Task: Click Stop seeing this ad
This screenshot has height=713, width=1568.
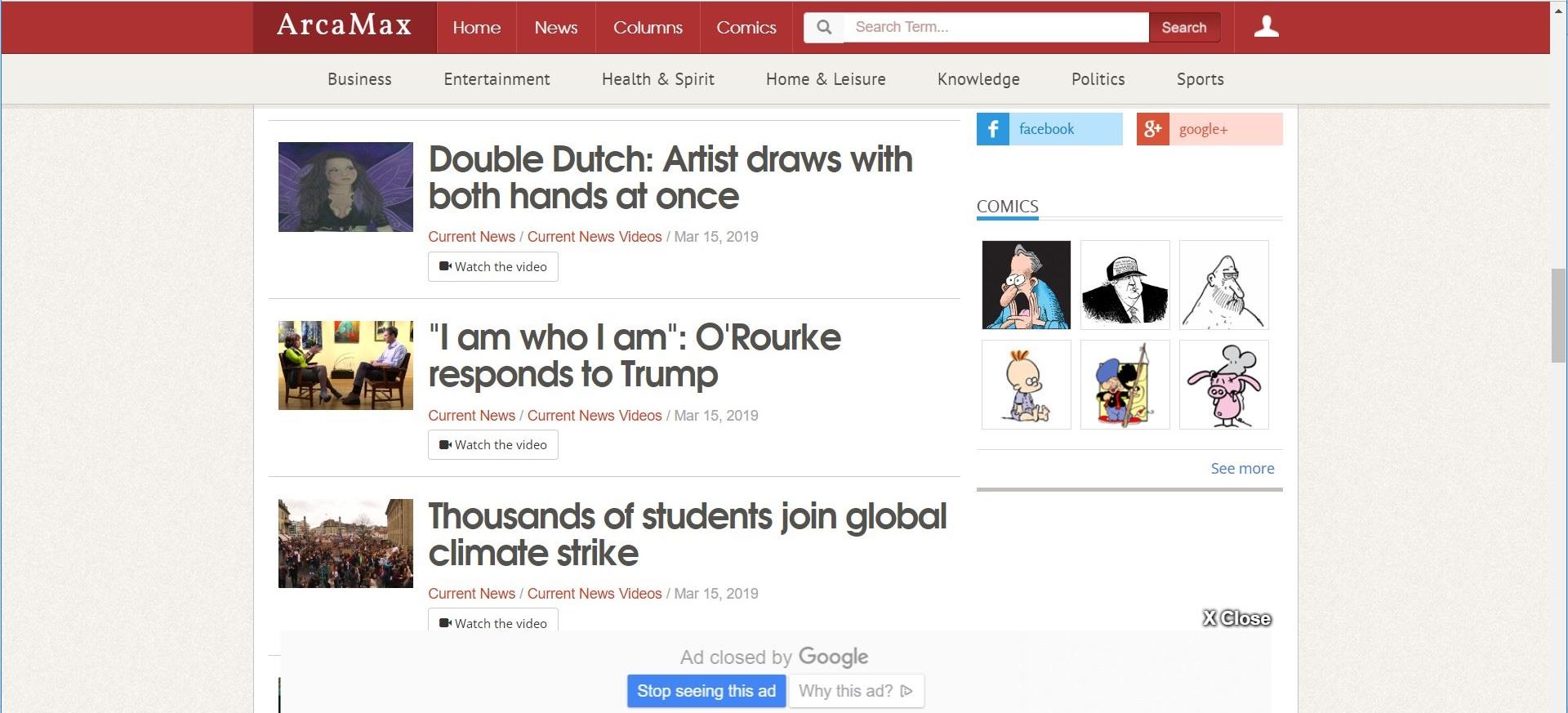Action: pos(706,691)
